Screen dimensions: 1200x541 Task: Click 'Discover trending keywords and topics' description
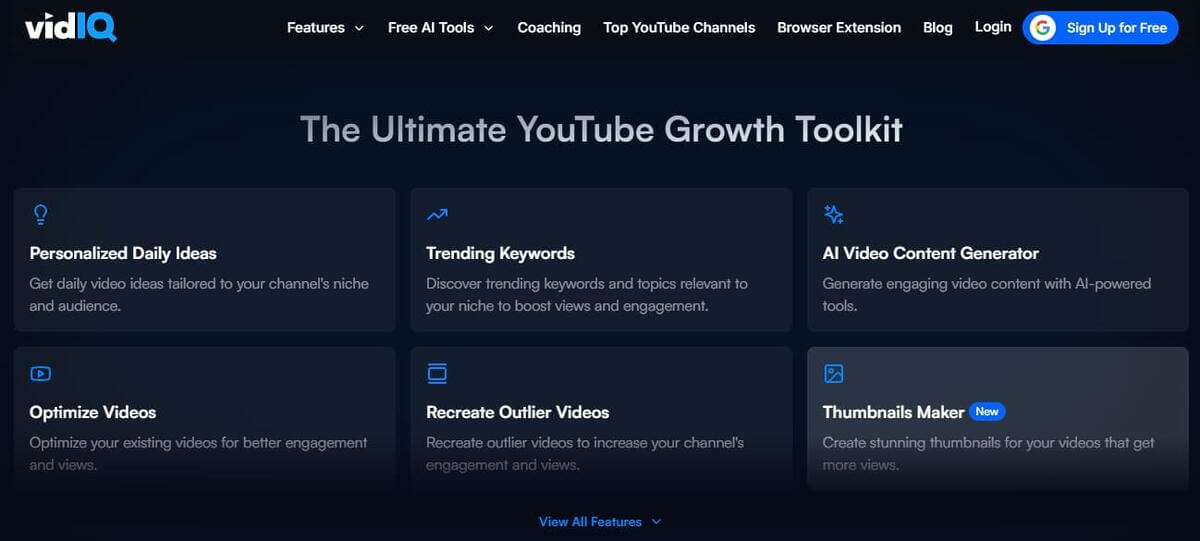coord(587,295)
